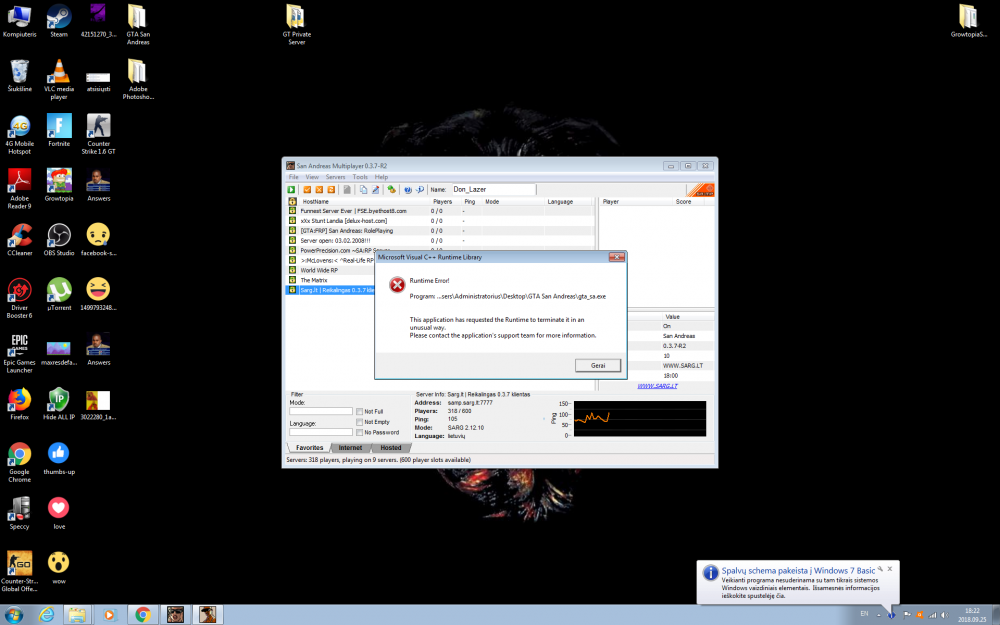The image size is (1000, 625).
Task: Select the Fortnite desktop icon
Action: pyautogui.click(x=59, y=130)
